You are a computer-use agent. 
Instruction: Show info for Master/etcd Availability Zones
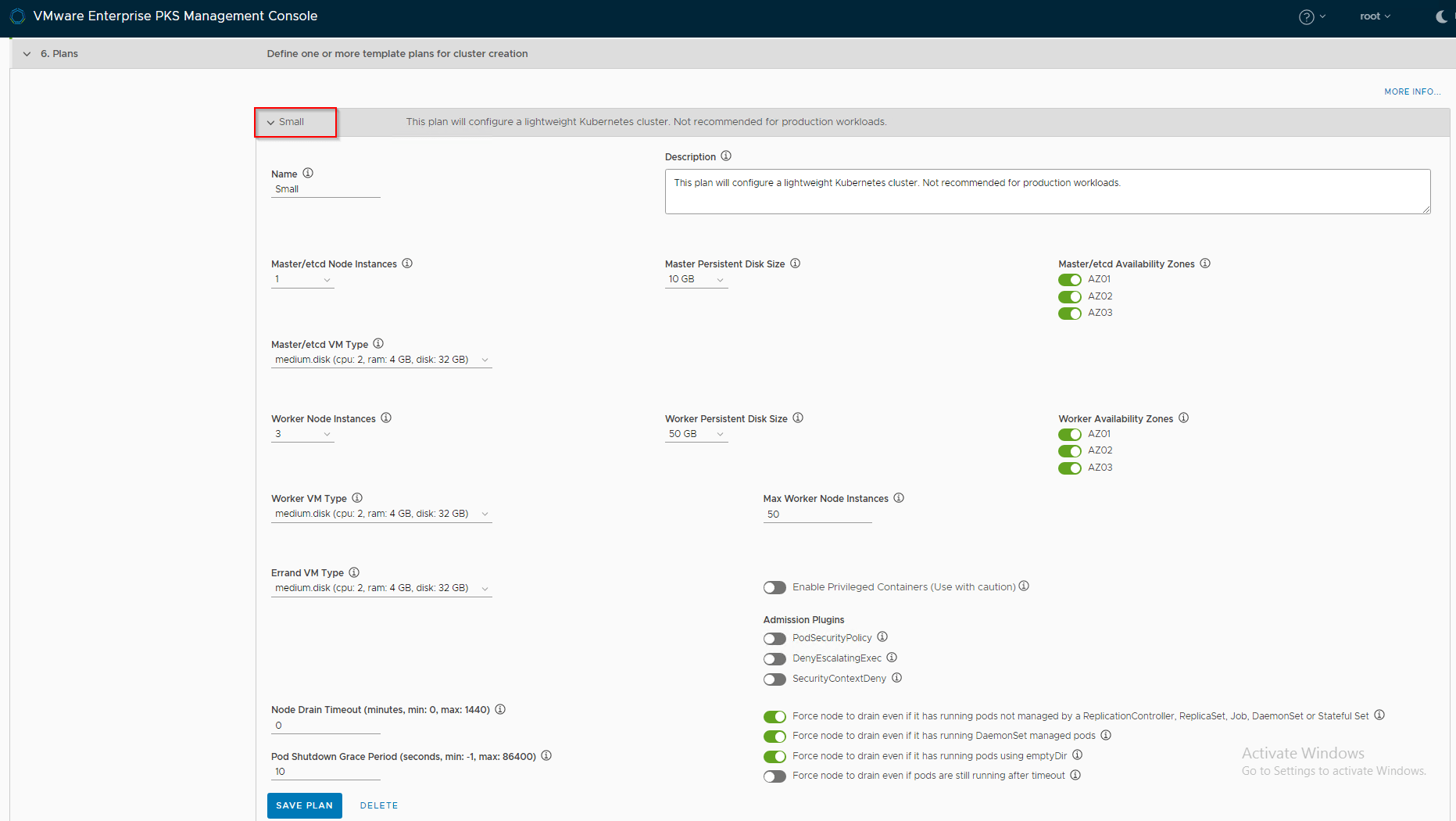pyautogui.click(x=1205, y=263)
